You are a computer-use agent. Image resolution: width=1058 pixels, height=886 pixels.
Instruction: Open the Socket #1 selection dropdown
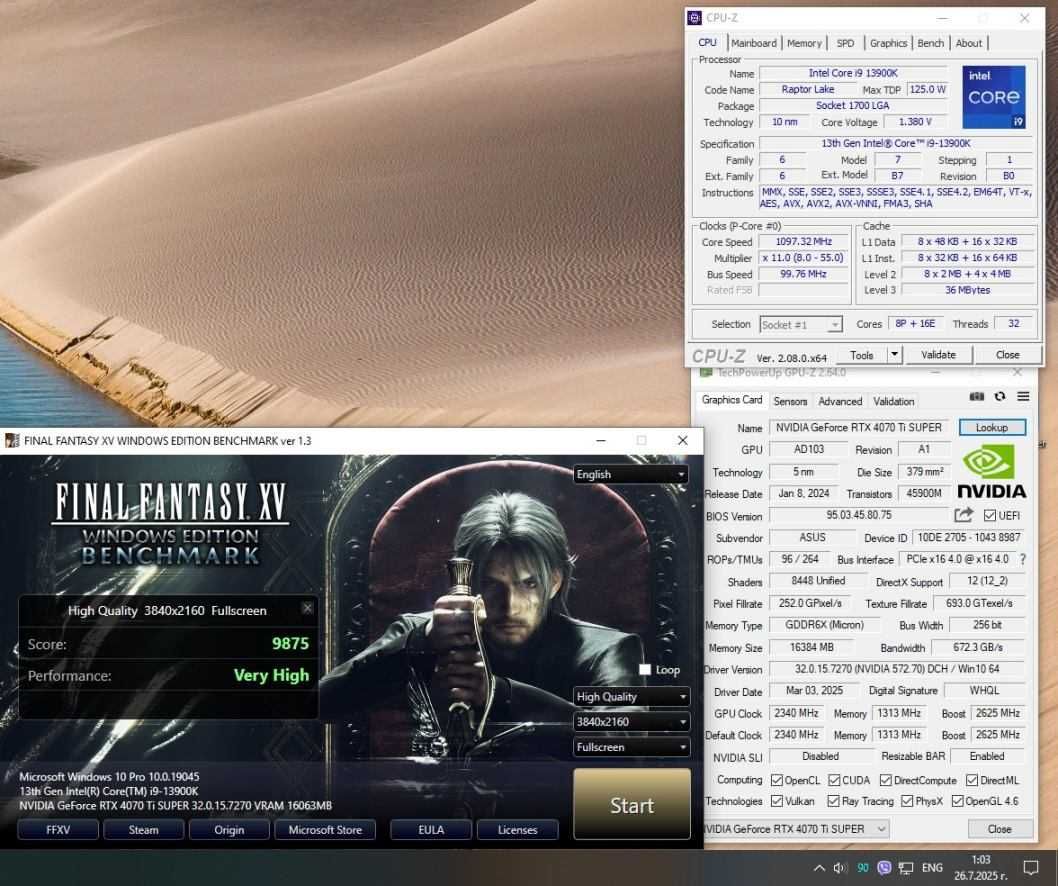[801, 325]
